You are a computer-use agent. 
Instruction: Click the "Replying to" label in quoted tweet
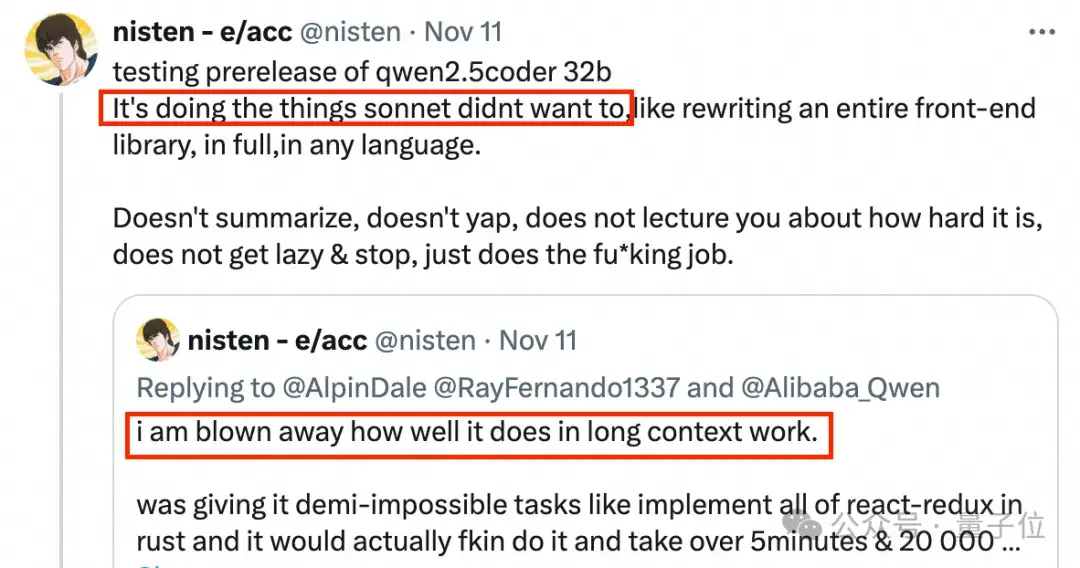[x=206, y=387]
